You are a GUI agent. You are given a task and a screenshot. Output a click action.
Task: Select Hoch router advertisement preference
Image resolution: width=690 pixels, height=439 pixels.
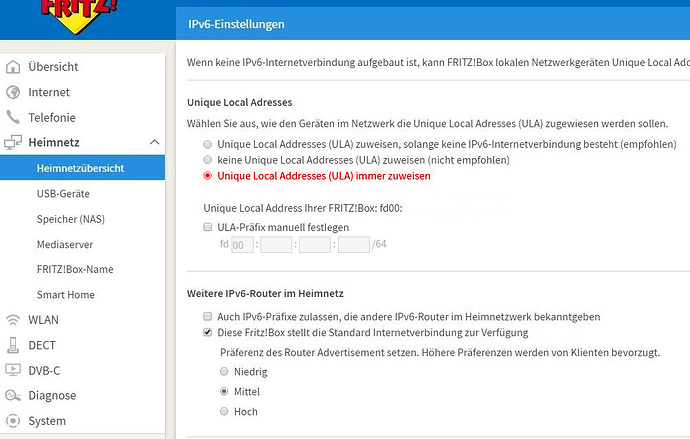point(224,411)
